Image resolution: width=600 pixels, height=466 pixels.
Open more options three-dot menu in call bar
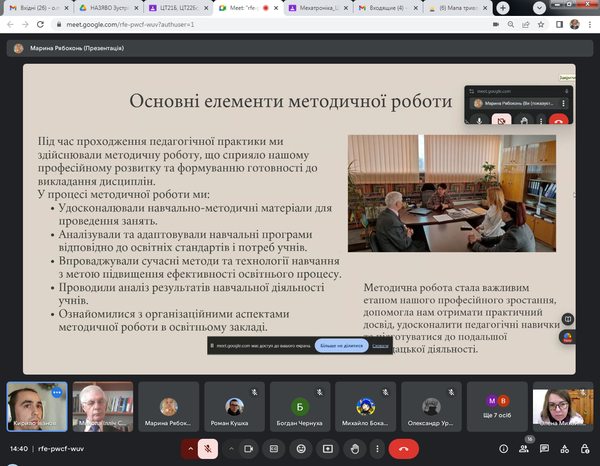(380, 449)
